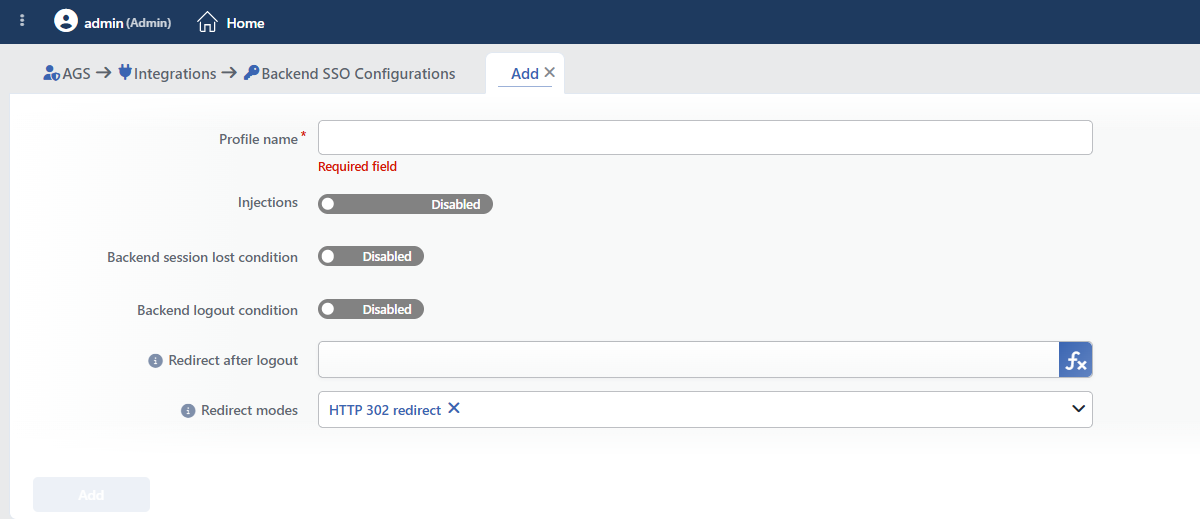Focus the Profile name input field
Viewport: 1200px width, 519px height.
point(705,138)
